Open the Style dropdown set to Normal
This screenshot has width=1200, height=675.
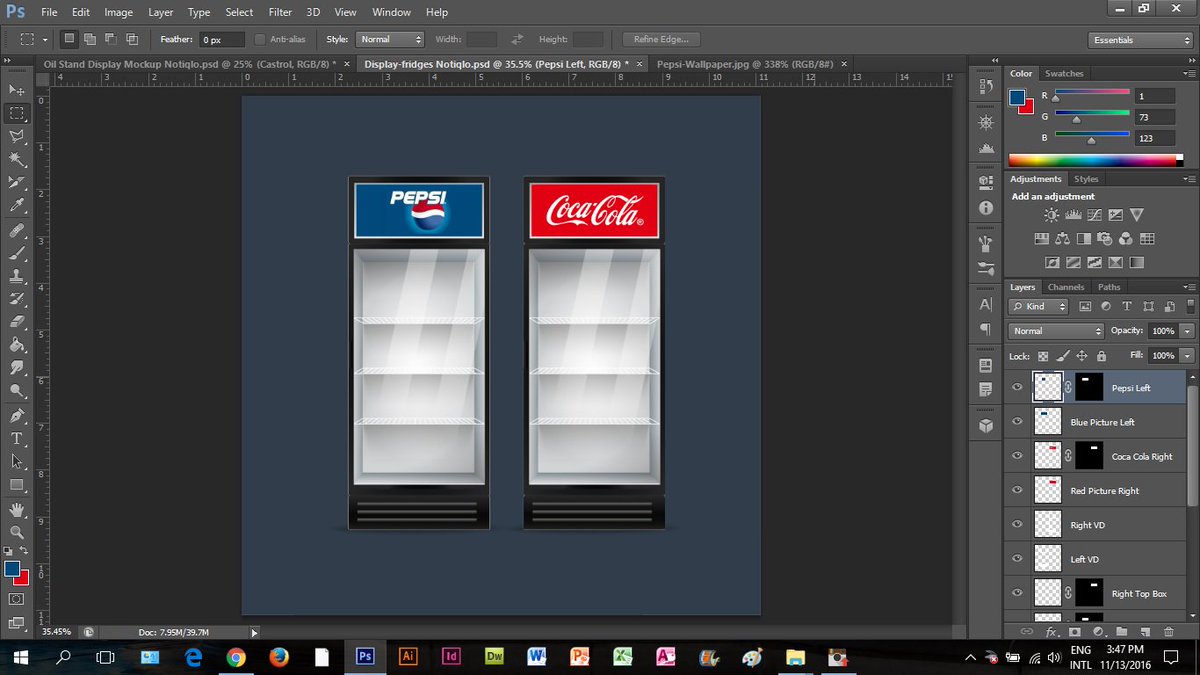click(x=390, y=39)
